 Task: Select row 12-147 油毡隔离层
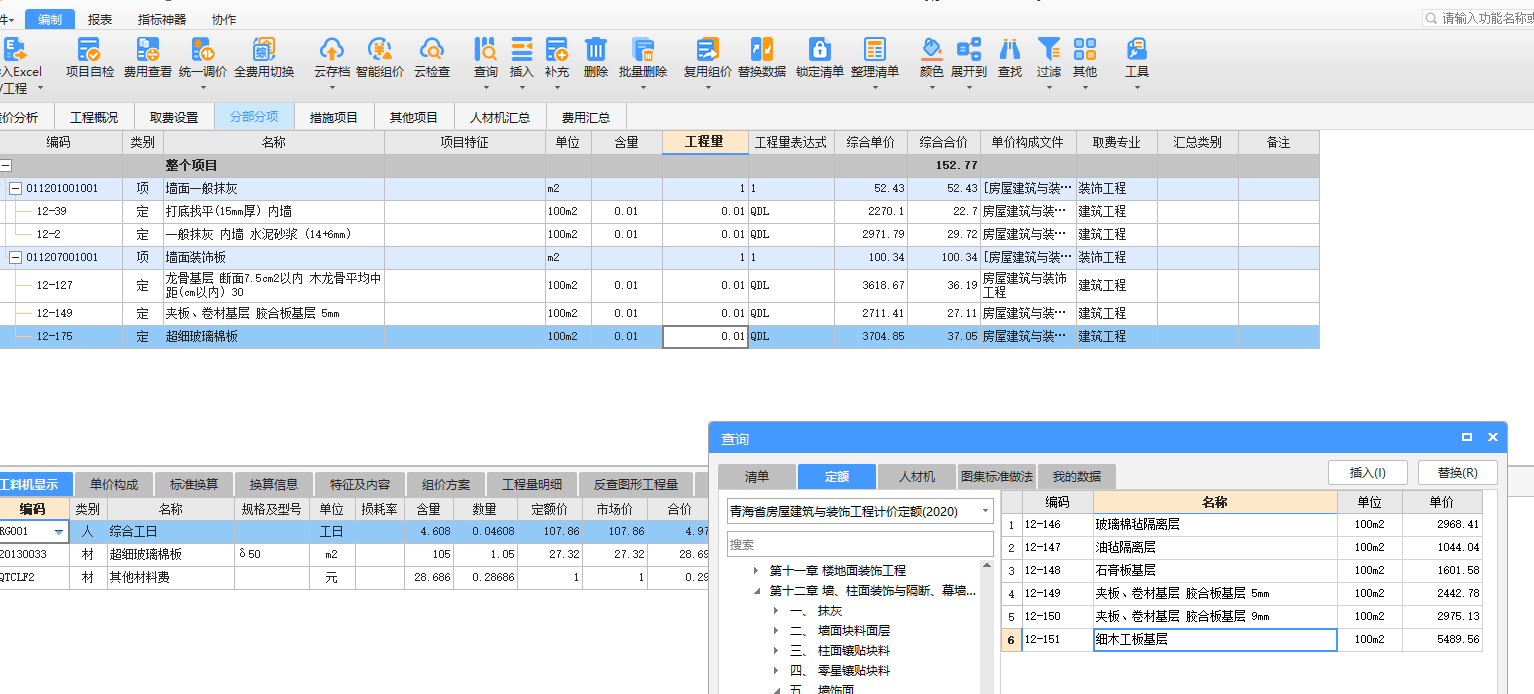(x=1241, y=547)
